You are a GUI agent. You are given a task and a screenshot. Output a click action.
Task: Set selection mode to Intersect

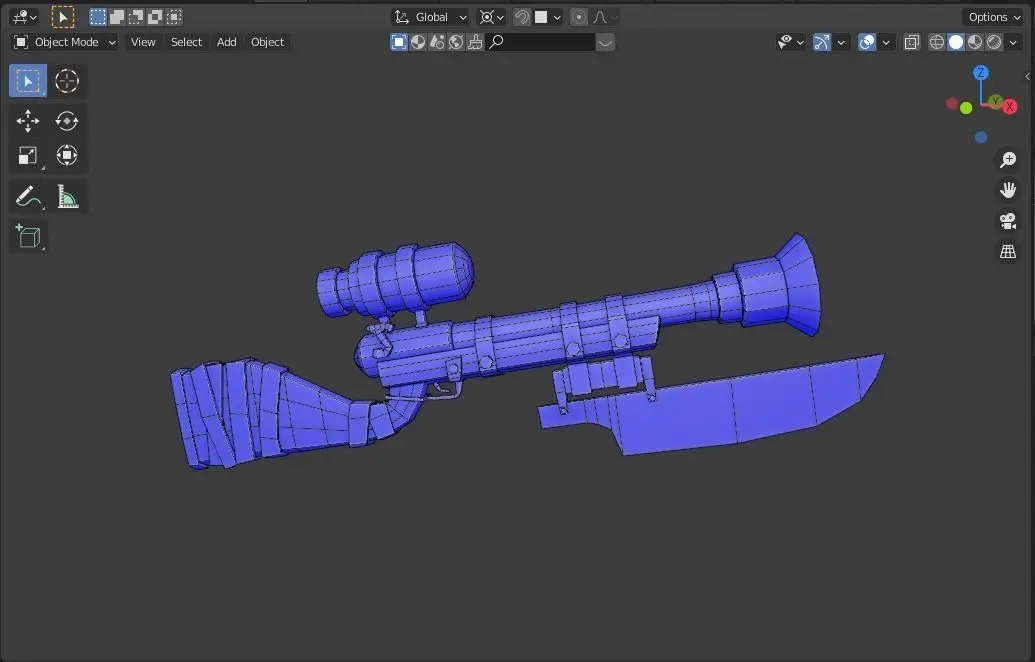[174, 17]
